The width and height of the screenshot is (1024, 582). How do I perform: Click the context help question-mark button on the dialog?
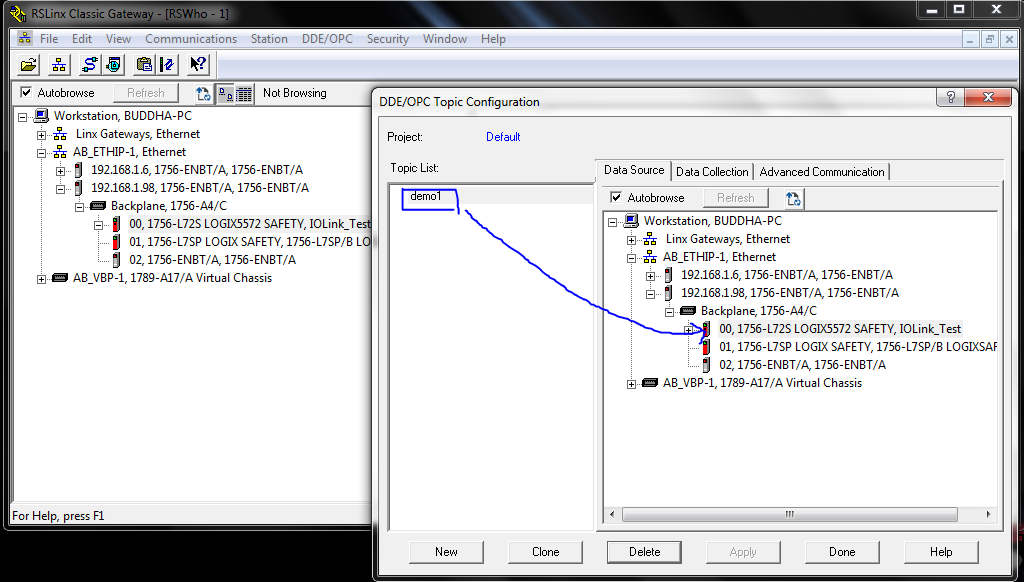950,97
